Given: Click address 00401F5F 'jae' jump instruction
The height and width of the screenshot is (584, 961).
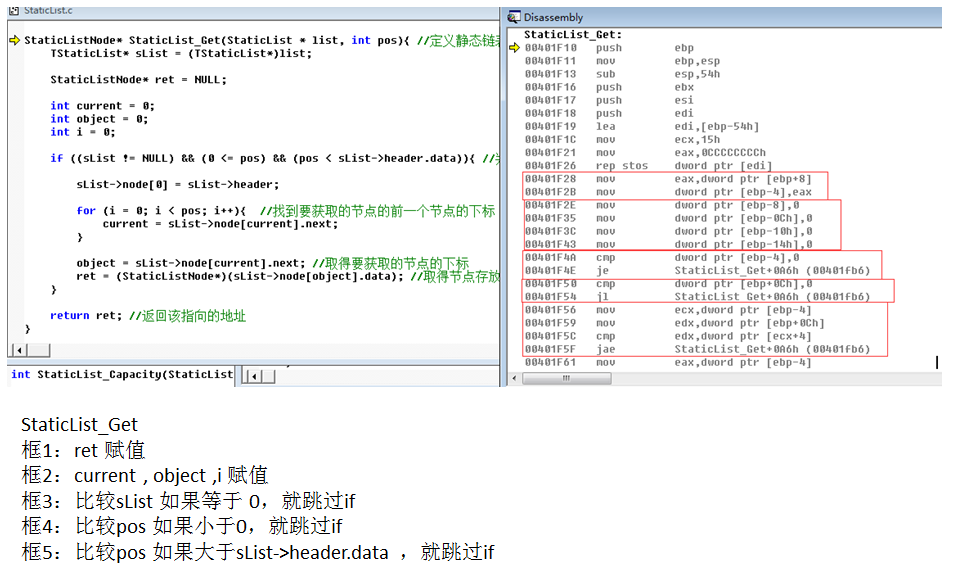Looking at the screenshot, I should [x=697, y=349].
